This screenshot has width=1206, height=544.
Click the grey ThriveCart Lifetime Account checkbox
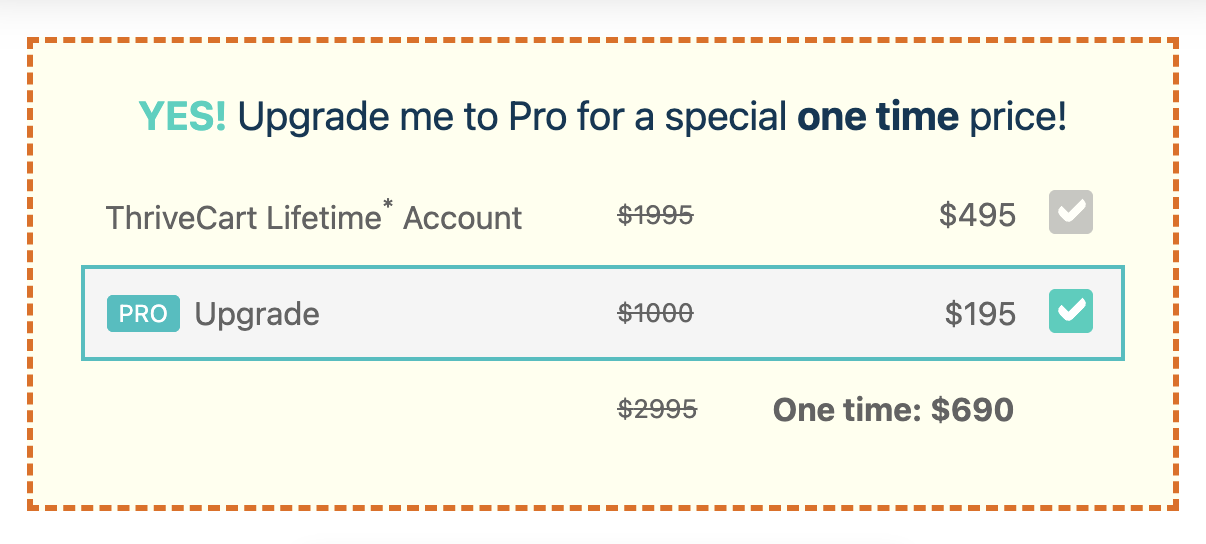[1070, 212]
